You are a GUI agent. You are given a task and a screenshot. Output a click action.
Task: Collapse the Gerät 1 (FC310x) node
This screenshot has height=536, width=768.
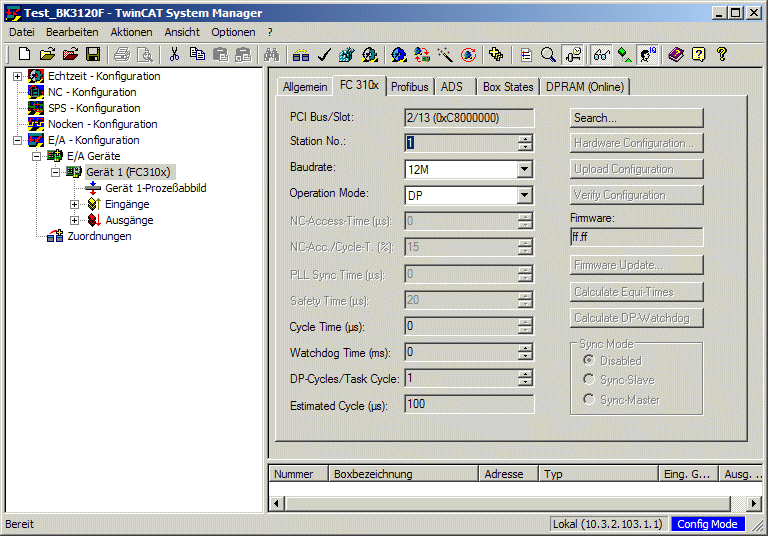(x=55, y=172)
